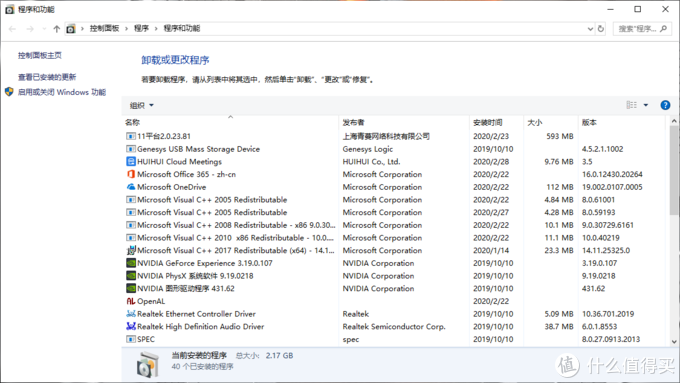Click the NVIDIA PhysX icon
The image size is (680, 383).
131,275
